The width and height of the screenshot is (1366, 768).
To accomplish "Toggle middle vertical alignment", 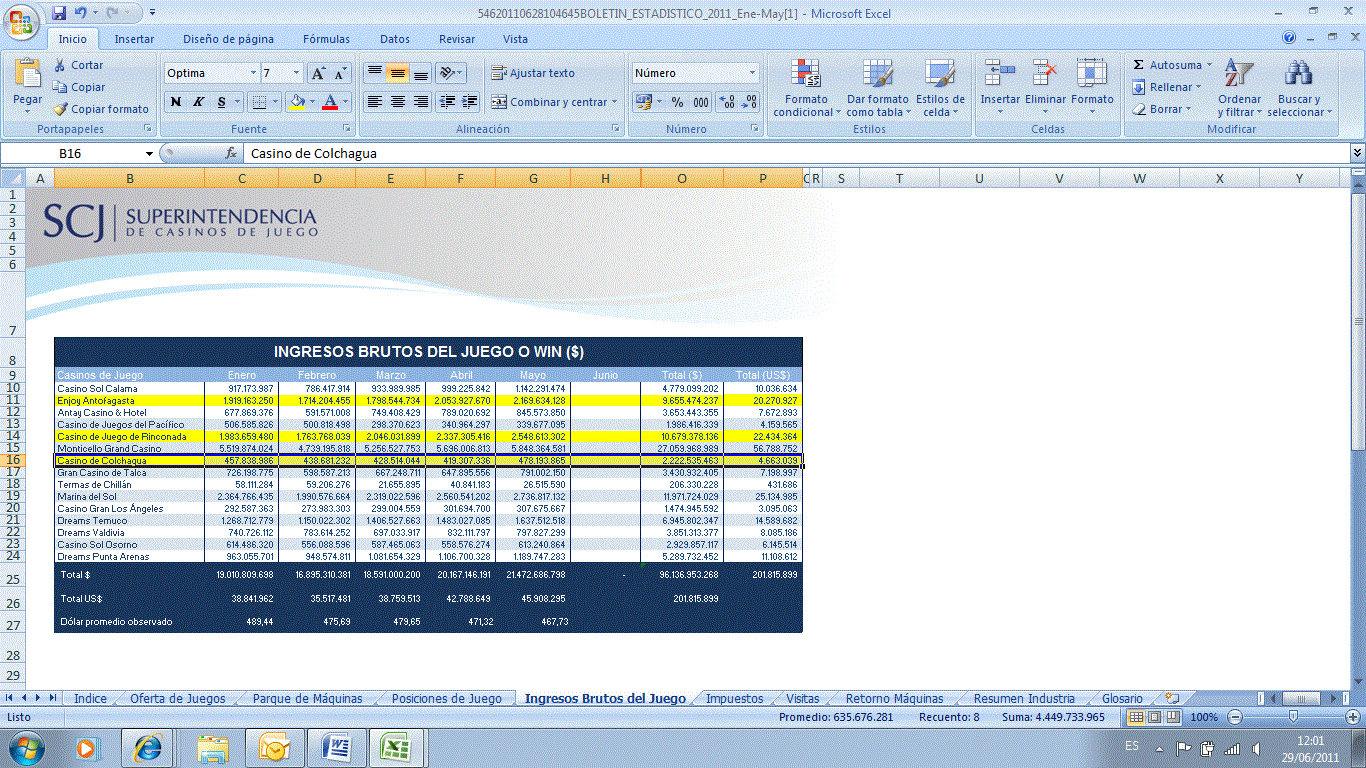I will coord(397,73).
